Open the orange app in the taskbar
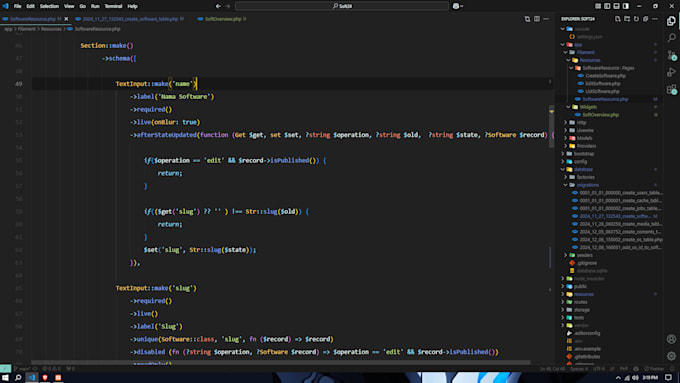 click(x=58, y=377)
